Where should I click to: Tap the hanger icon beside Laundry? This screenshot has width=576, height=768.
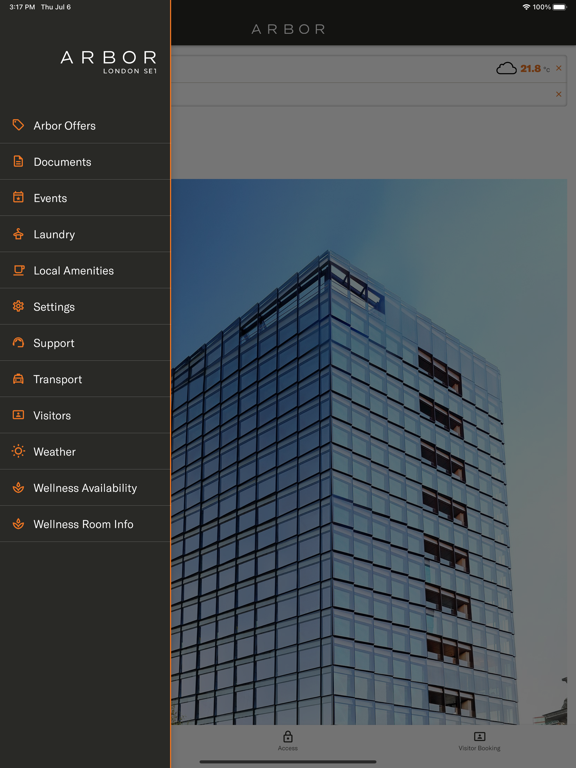point(18,234)
